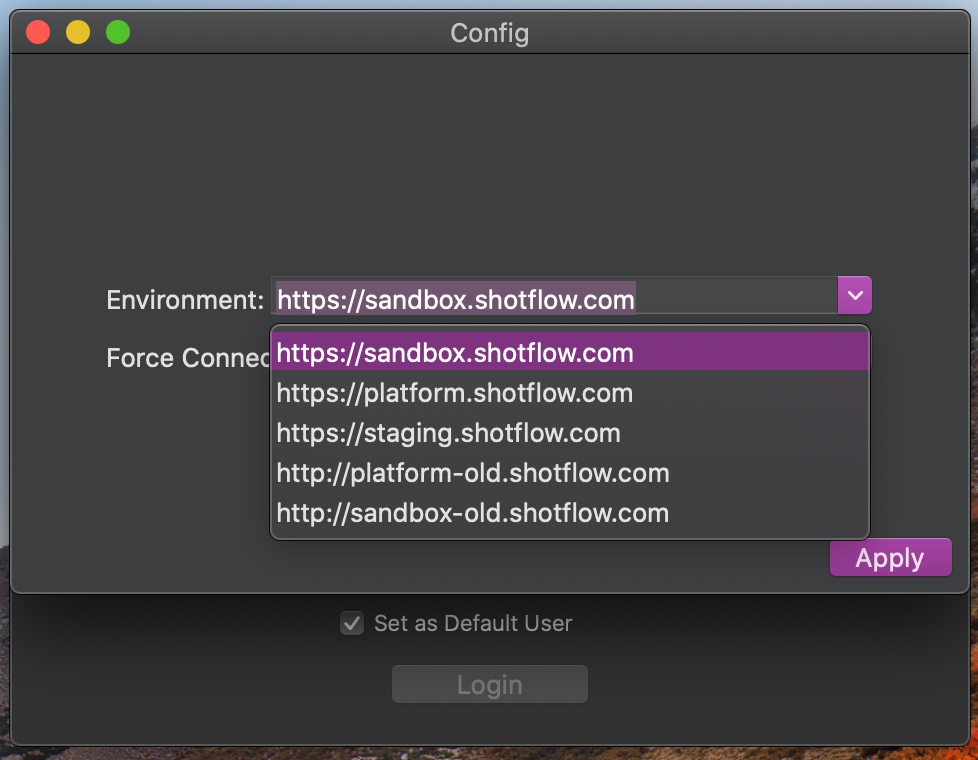Click the Config window title
The height and width of the screenshot is (760, 978).
(x=490, y=33)
